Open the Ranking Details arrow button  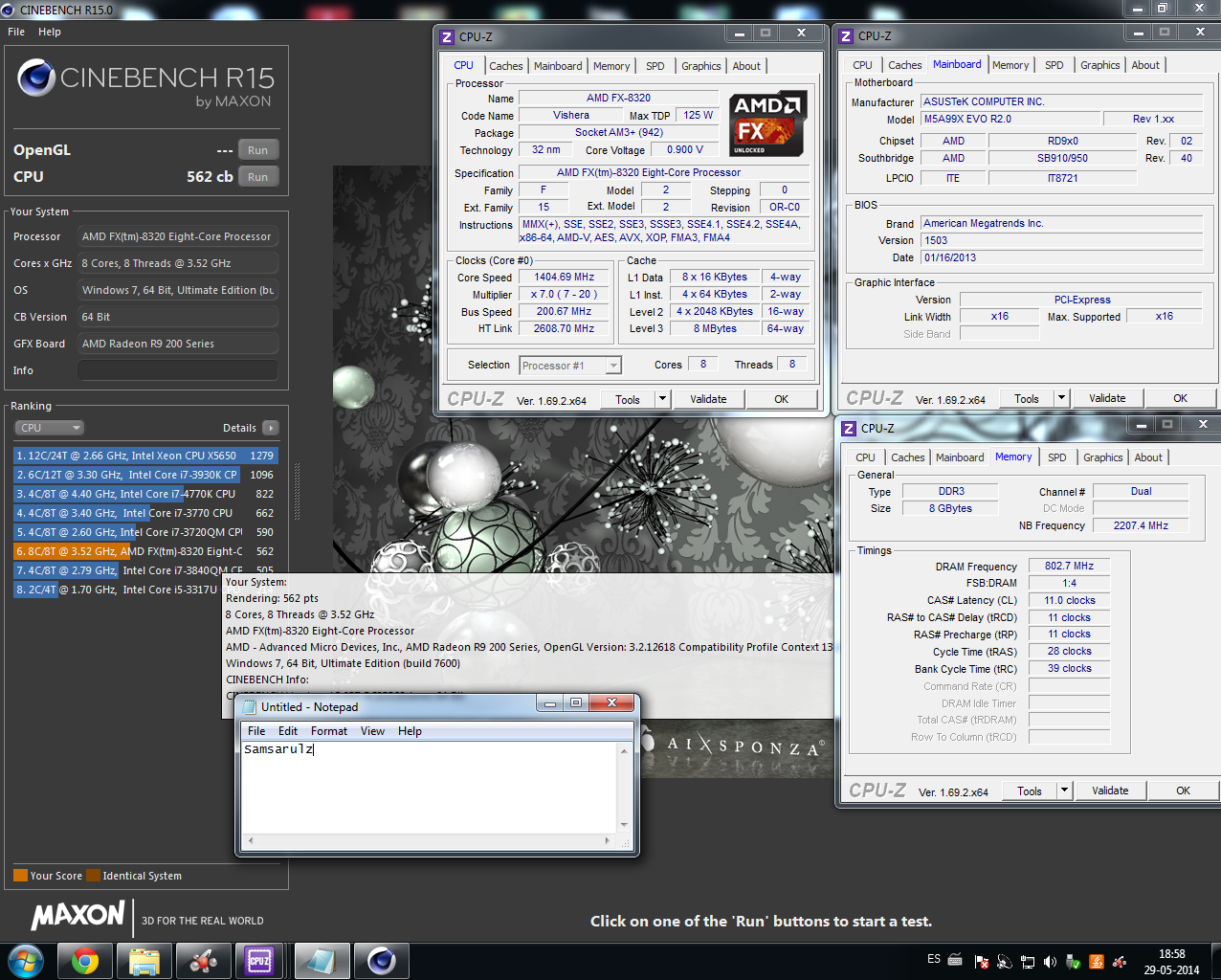click(x=271, y=428)
